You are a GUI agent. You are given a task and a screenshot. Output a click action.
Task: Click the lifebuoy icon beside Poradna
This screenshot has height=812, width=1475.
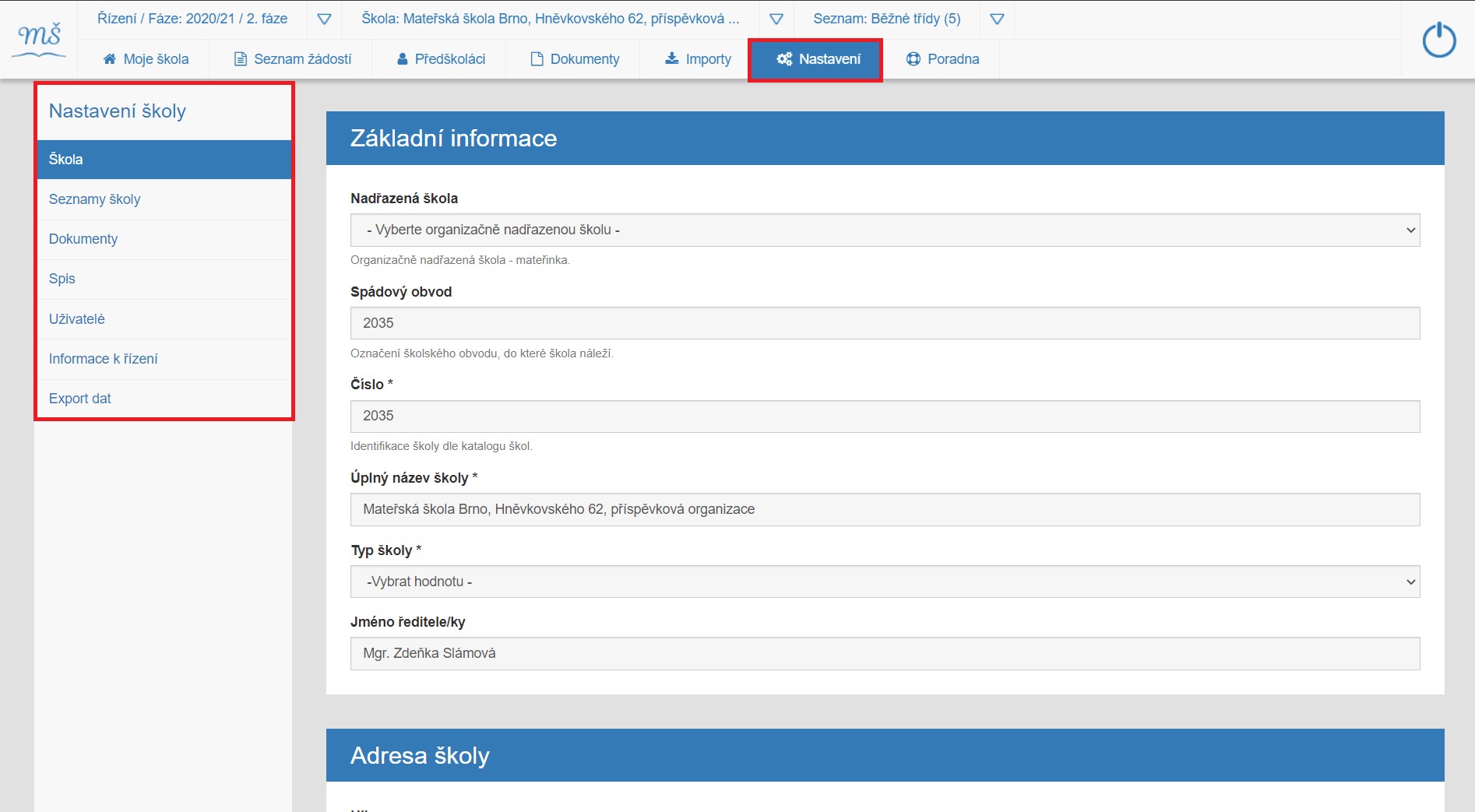[914, 59]
